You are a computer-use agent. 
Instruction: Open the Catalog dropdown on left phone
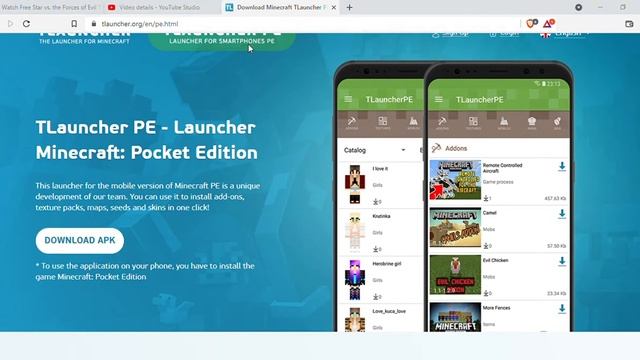click(x=375, y=150)
